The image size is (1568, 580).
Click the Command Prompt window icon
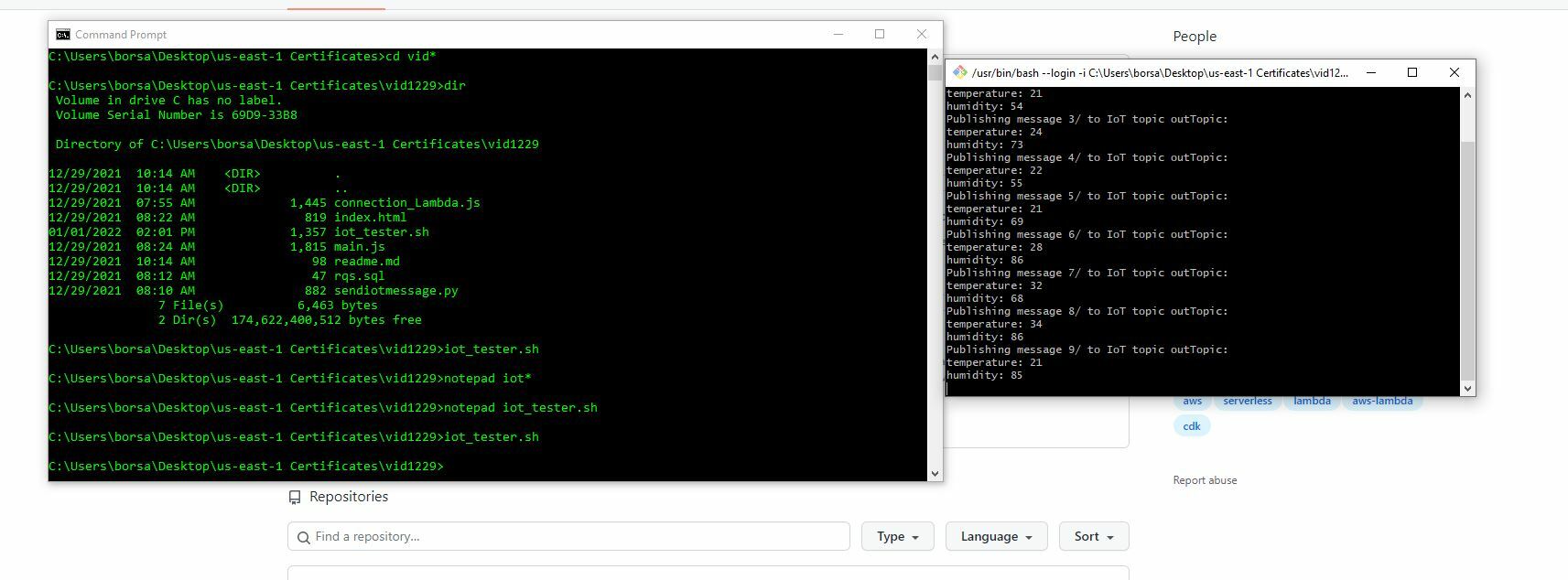[x=62, y=35]
